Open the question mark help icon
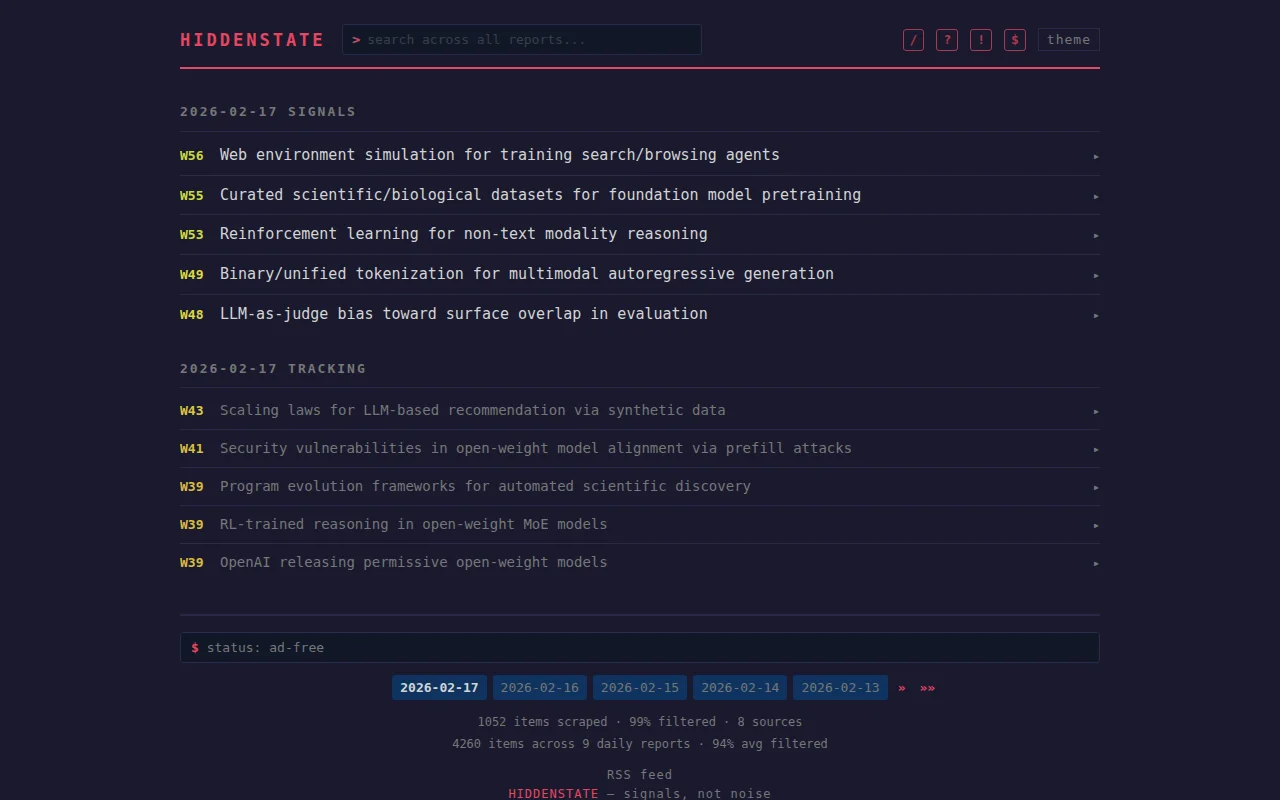The width and height of the screenshot is (1280, 800). 947,40
